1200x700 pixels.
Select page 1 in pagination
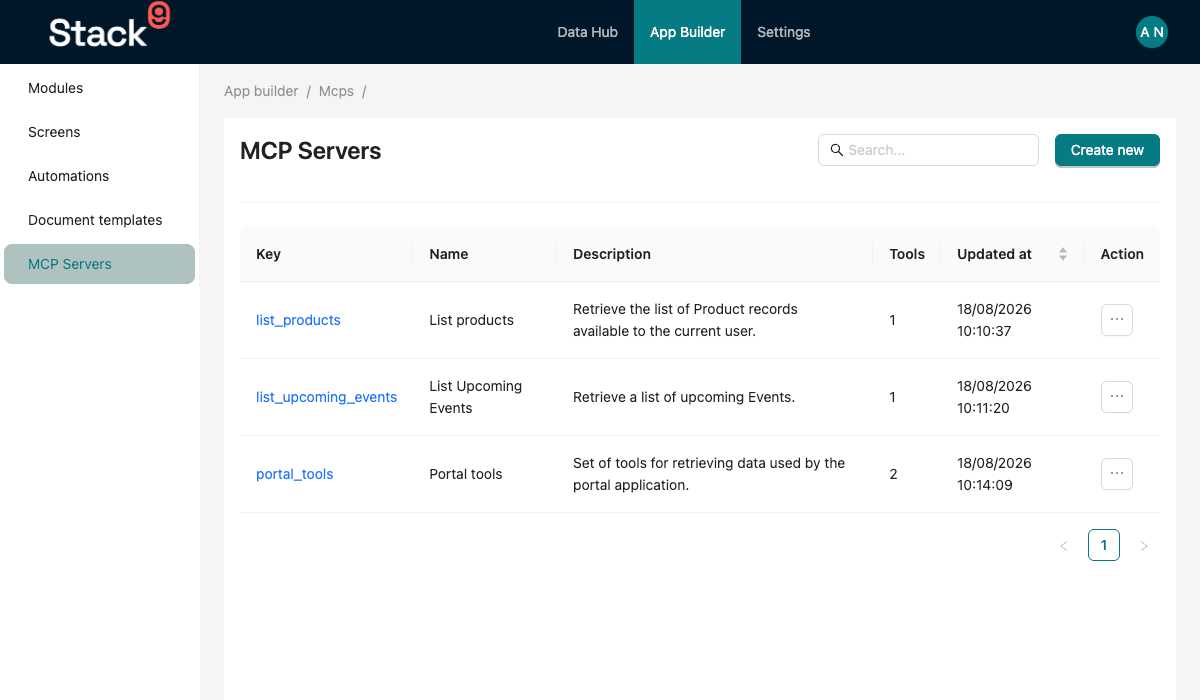click(1104, 545)
